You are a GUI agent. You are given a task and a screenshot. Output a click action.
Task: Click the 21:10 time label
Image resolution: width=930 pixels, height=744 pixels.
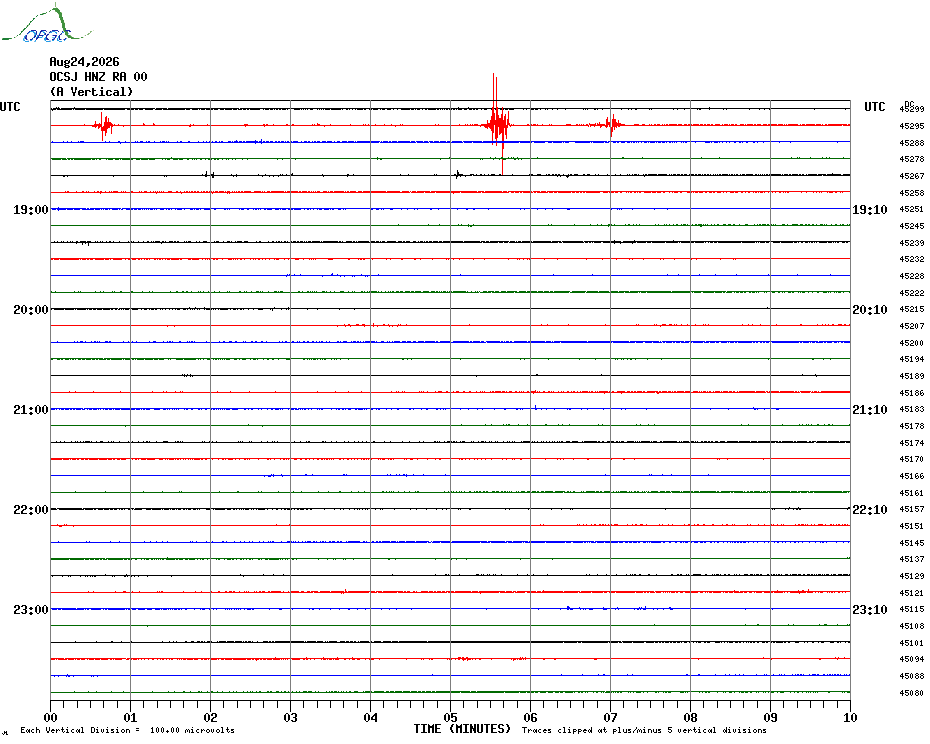[870, 409]
